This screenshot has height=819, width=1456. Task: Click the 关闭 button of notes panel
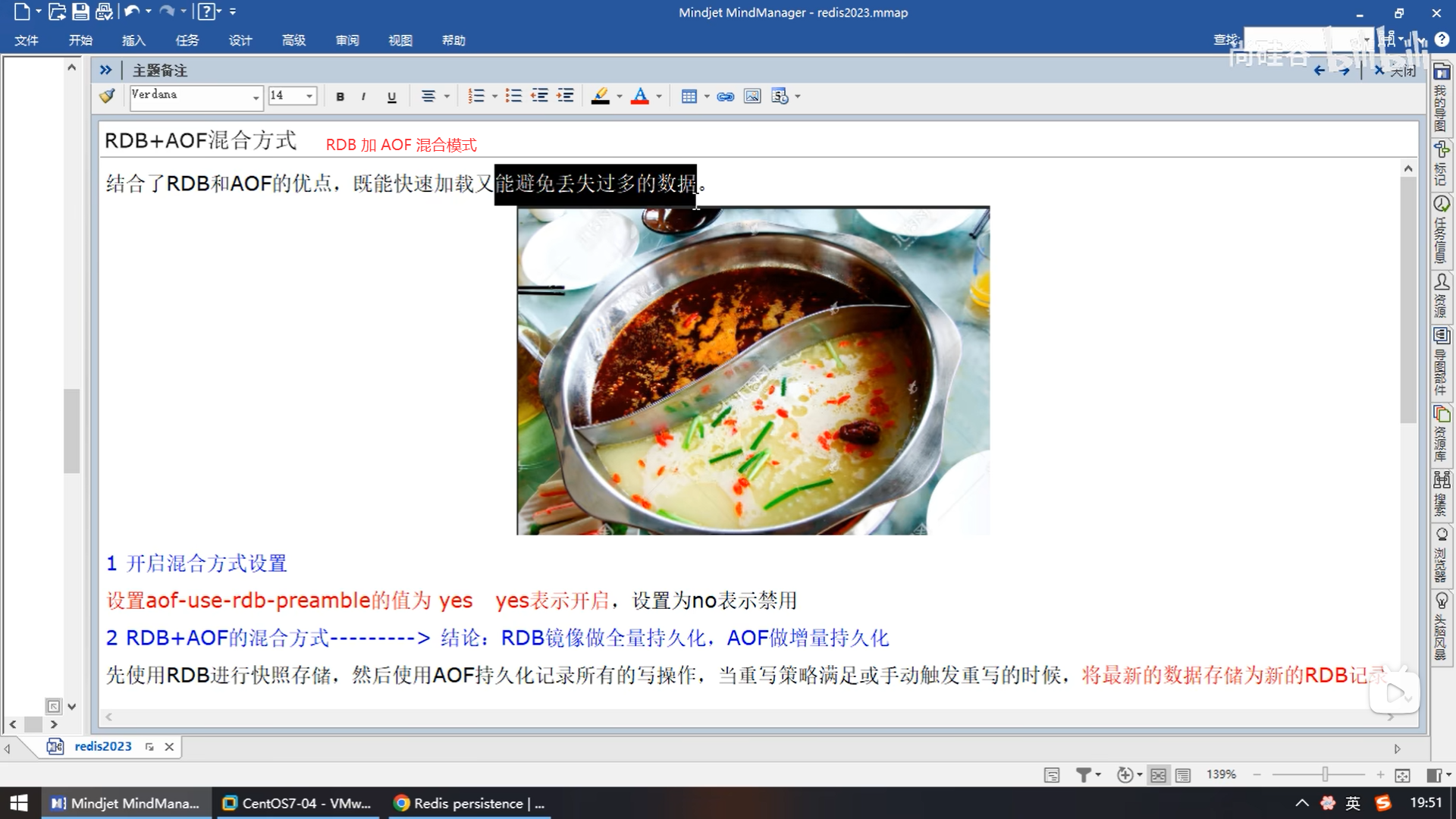click(x=1395, y=71)
